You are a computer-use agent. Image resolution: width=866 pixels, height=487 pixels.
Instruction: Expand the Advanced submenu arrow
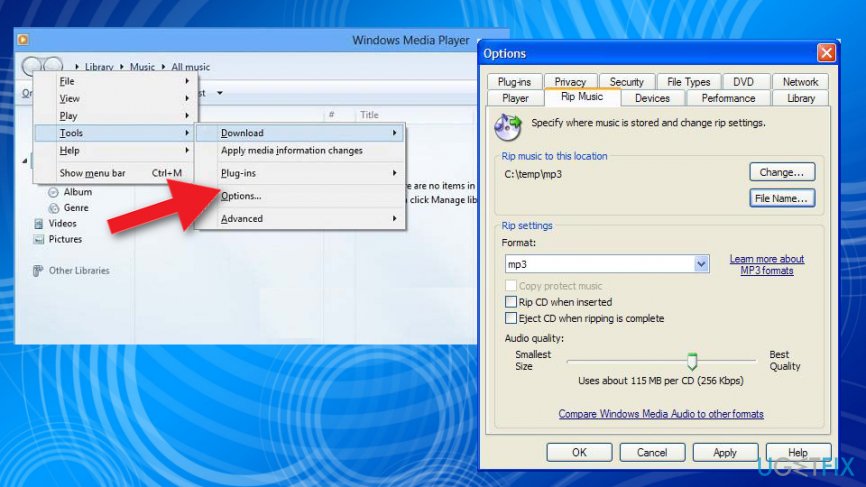click(x=394, y=219)
